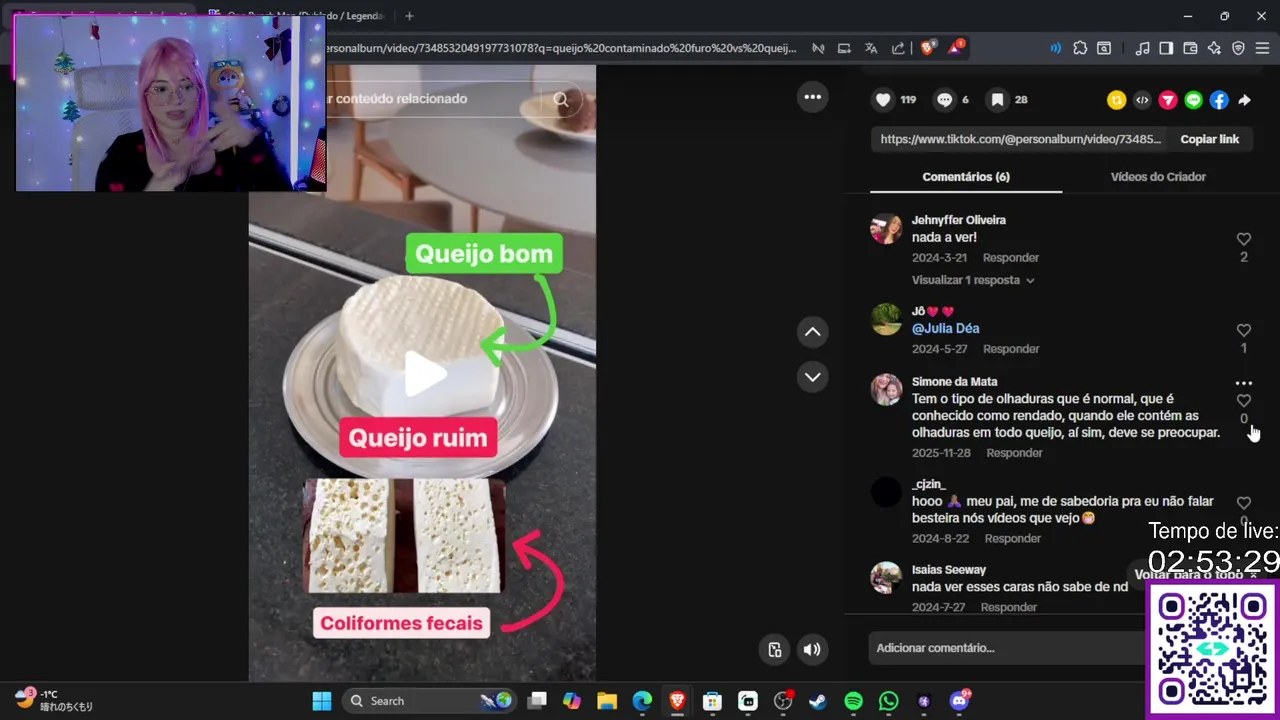
Task: Open browser hamburger menu
Action: pos(1263,48)
